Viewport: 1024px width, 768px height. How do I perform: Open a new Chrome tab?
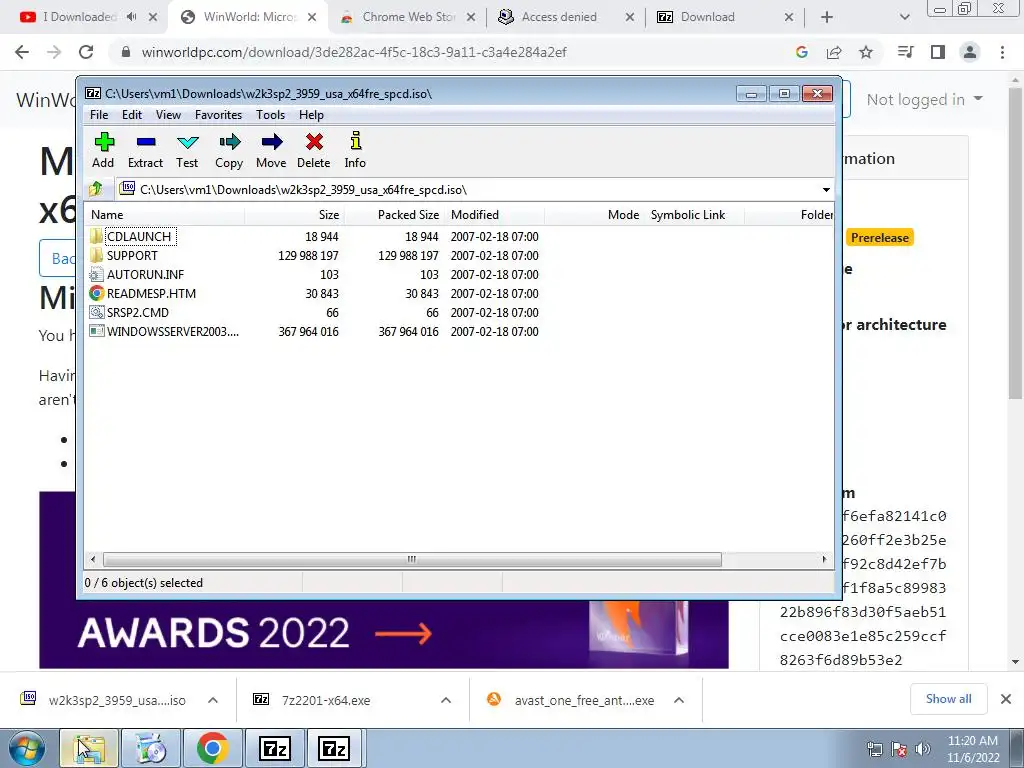tap(827, 17)
